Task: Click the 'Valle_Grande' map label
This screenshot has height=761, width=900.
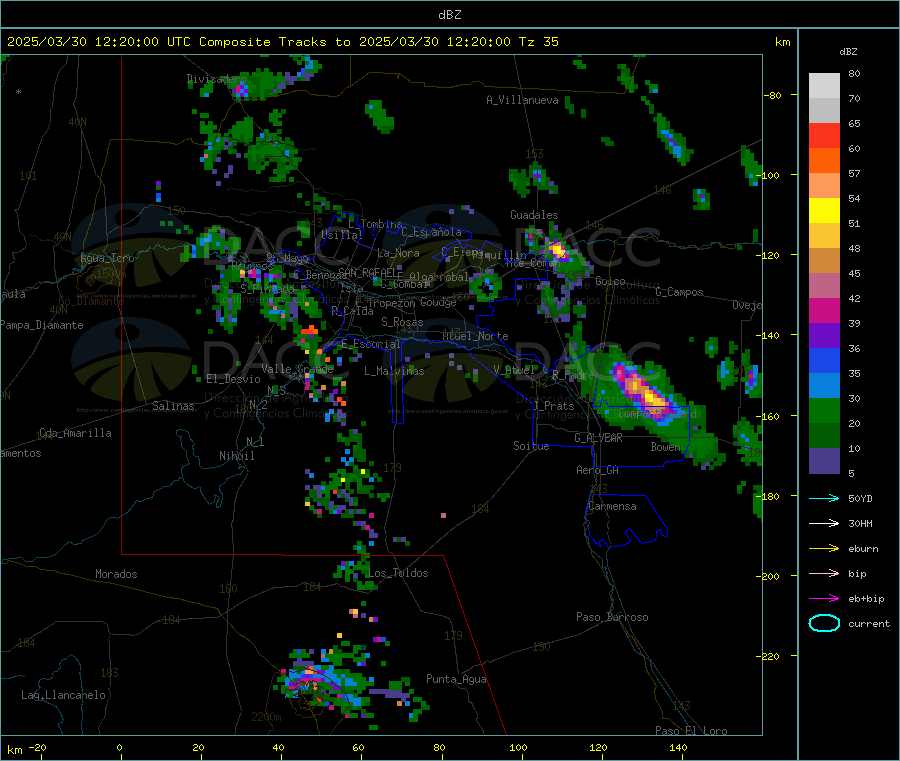Action: click(297, 368)
